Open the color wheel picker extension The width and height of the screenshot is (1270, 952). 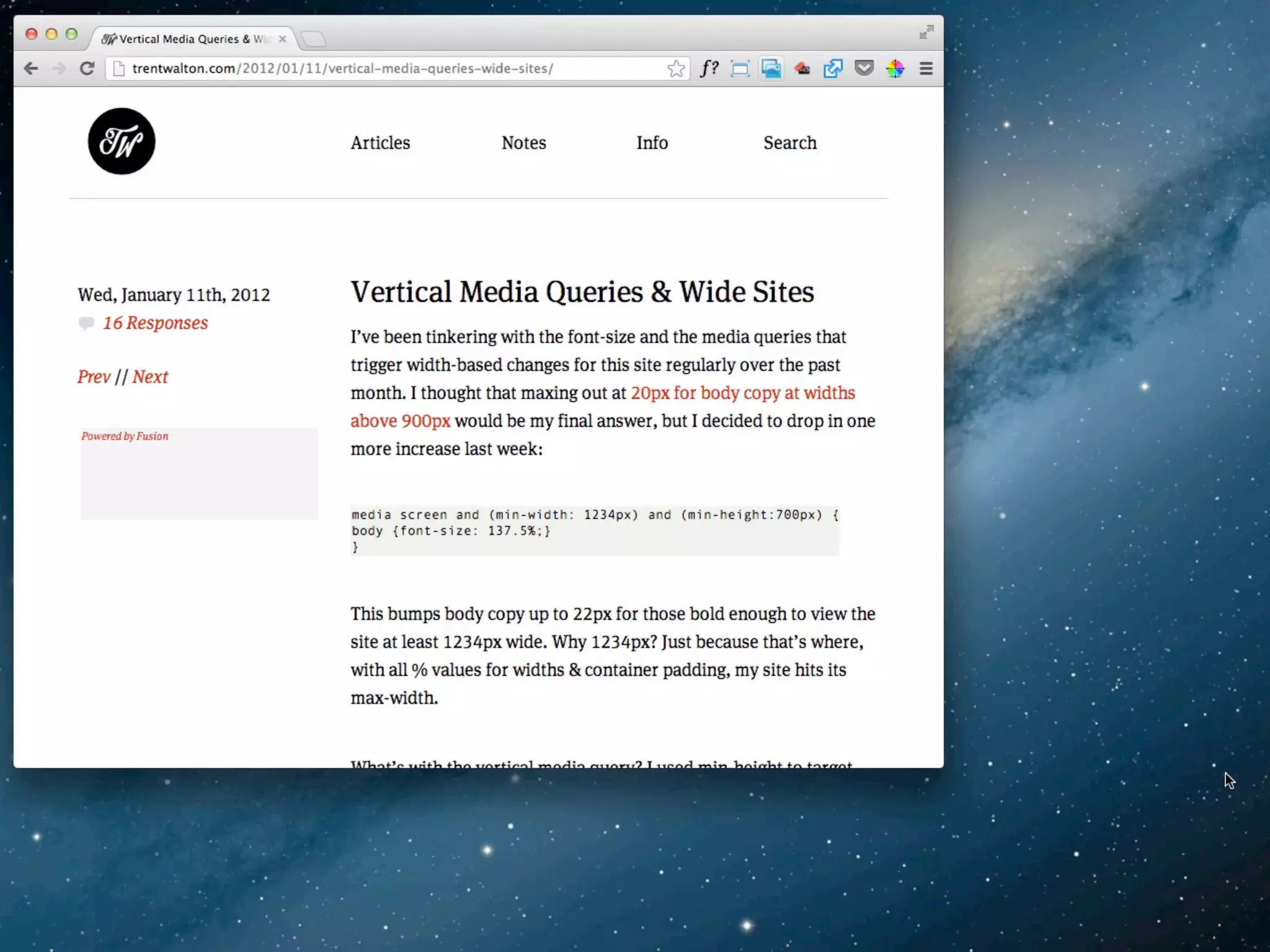[x=895, y=68]
